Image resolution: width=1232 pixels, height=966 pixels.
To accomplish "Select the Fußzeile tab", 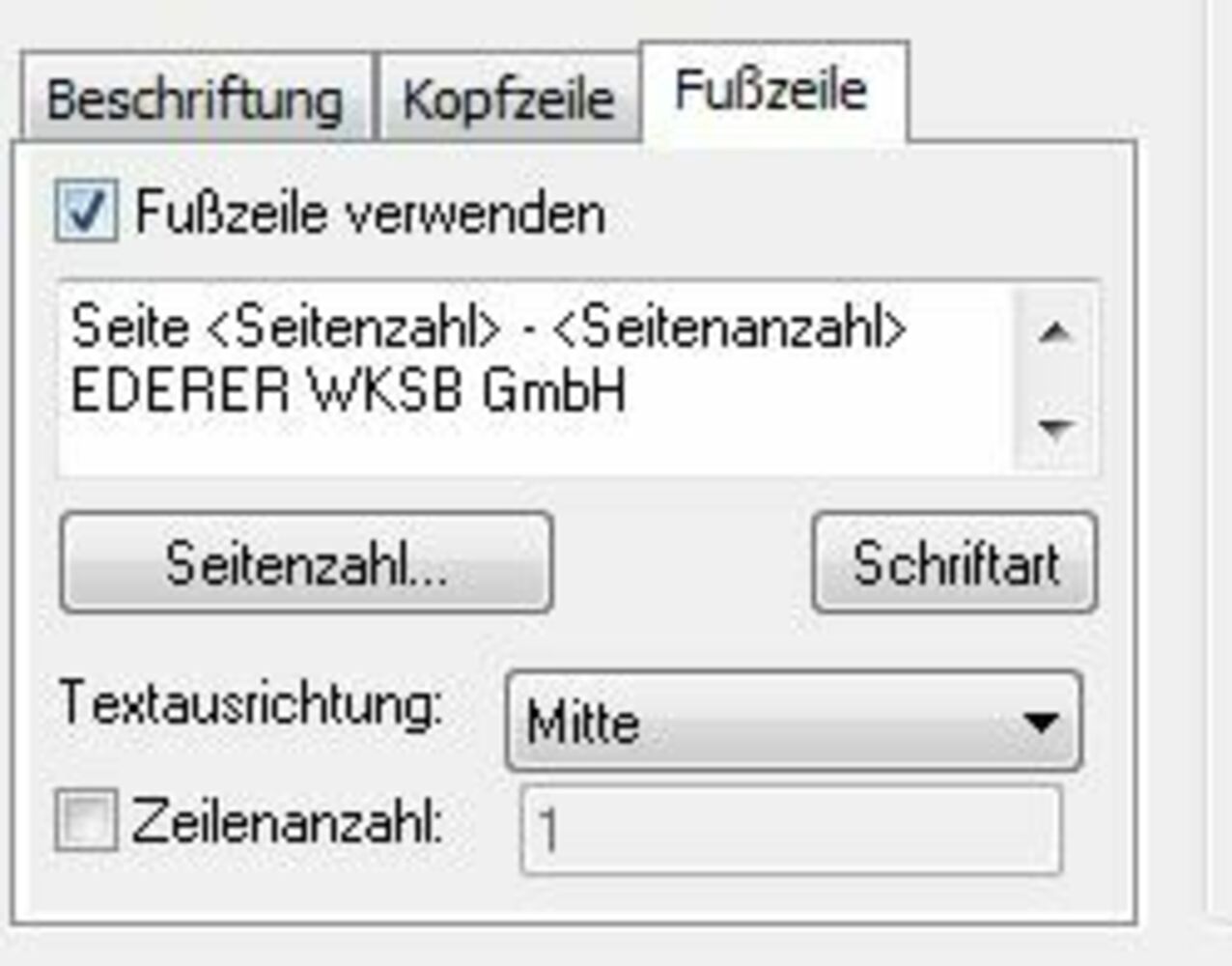I will [771, 91].
